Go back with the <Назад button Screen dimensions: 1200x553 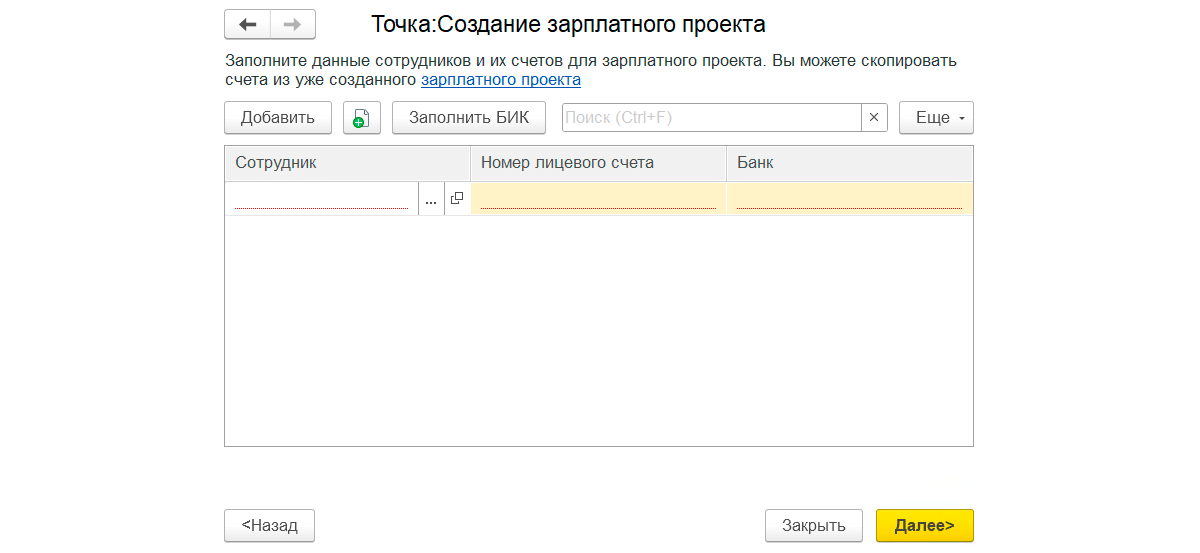(270, 525)
